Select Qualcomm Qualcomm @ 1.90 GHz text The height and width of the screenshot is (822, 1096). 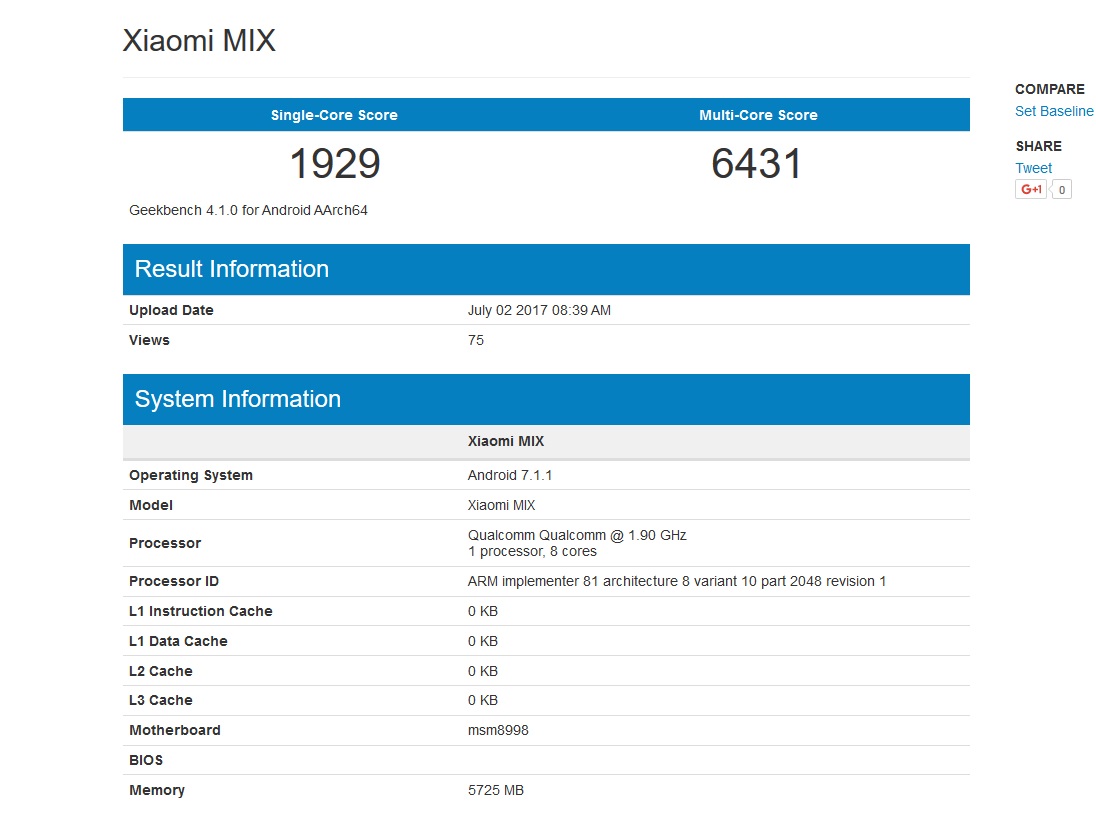577,535
